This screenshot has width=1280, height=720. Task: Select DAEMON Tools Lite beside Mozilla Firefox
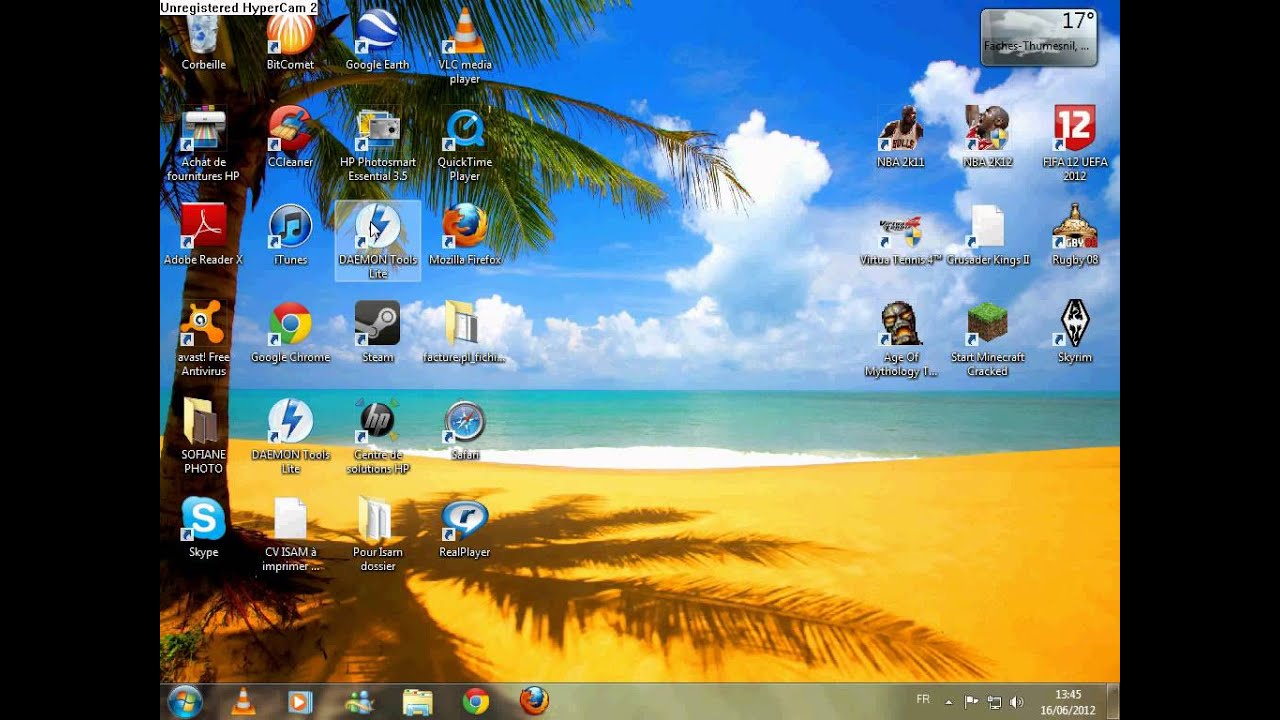click(x=377, y=240)
